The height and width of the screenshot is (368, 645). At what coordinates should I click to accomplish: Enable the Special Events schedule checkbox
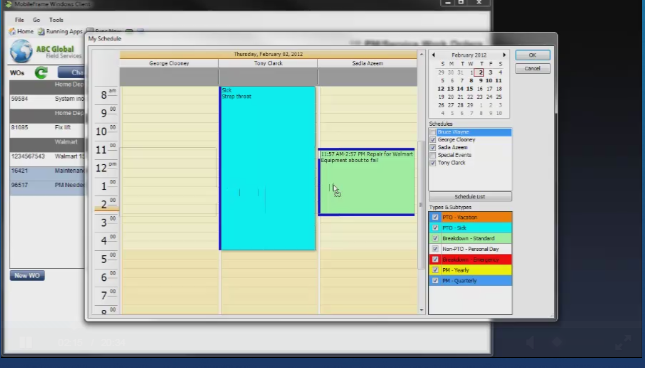click(432, 155)
